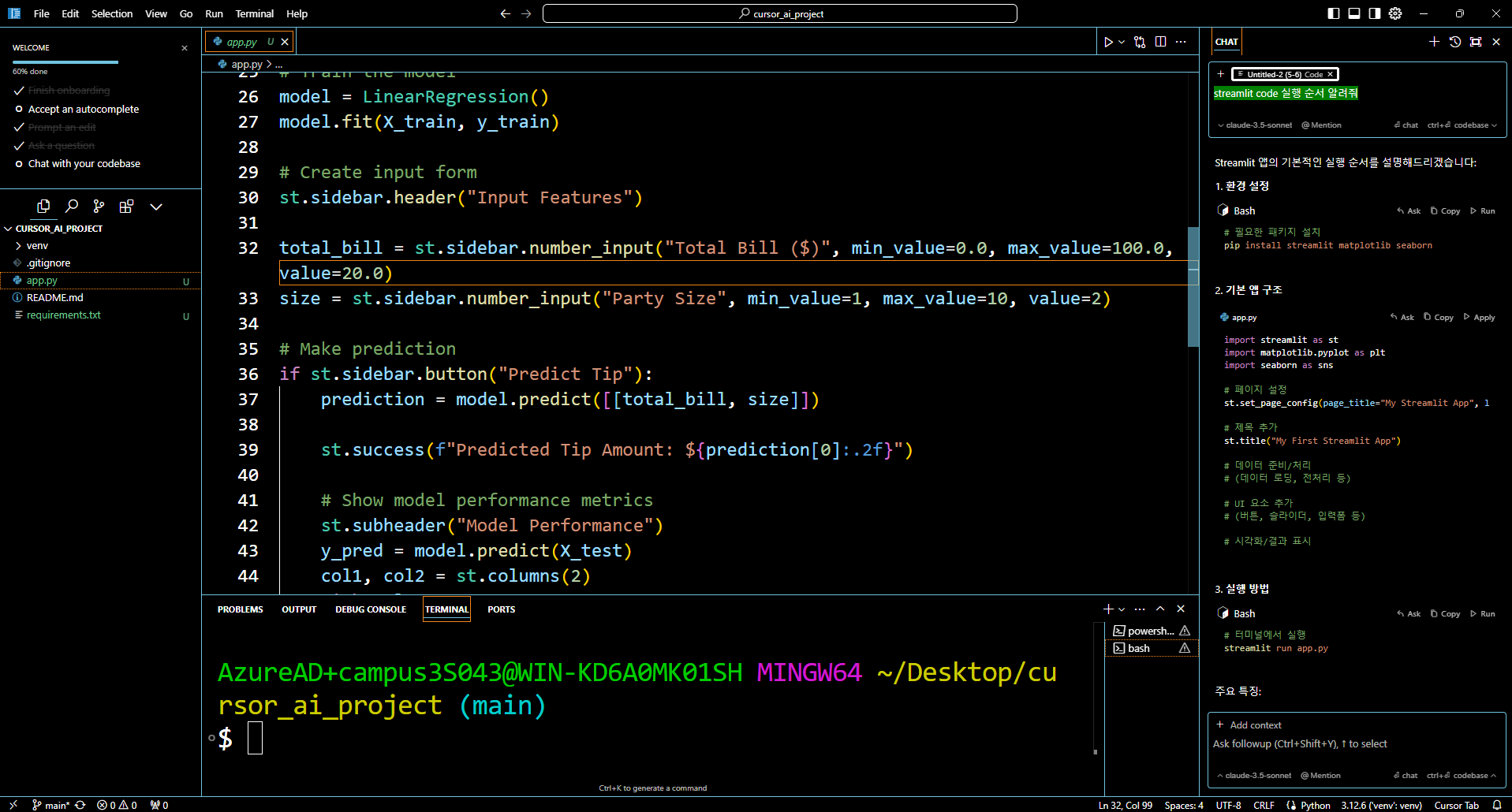This screenshot has height=812, width=1512.
Task: Open the Explorer files icon in sidebar
Action: pos(43,206)
